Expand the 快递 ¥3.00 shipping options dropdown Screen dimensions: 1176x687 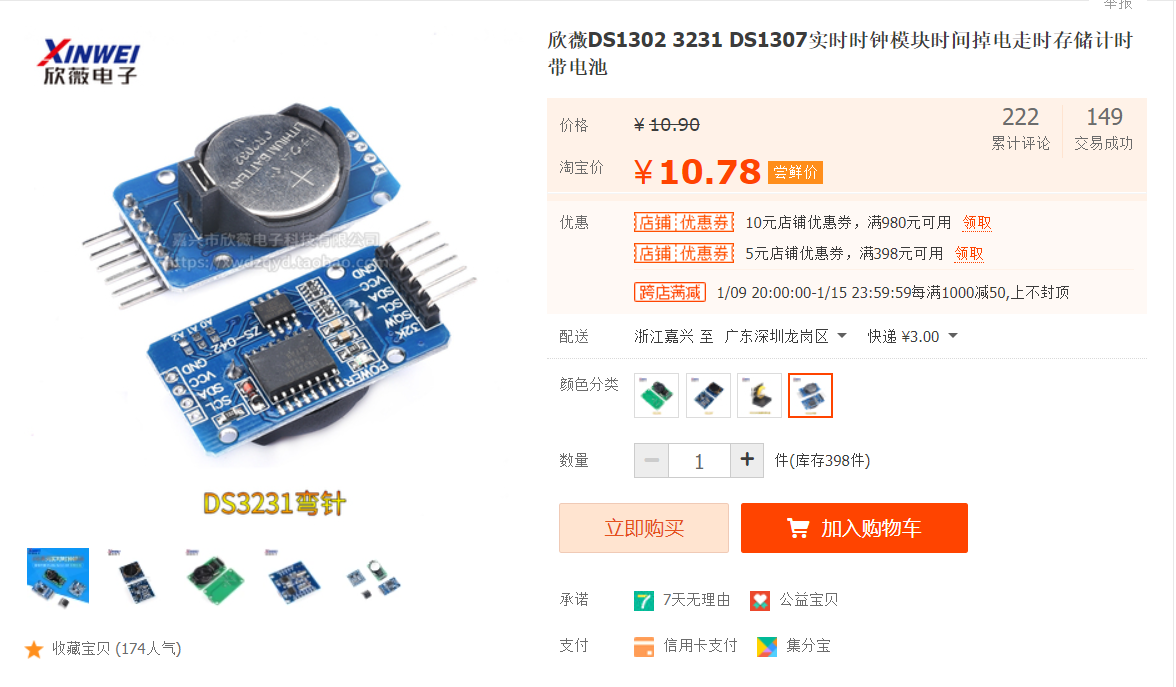pos(913,337)
